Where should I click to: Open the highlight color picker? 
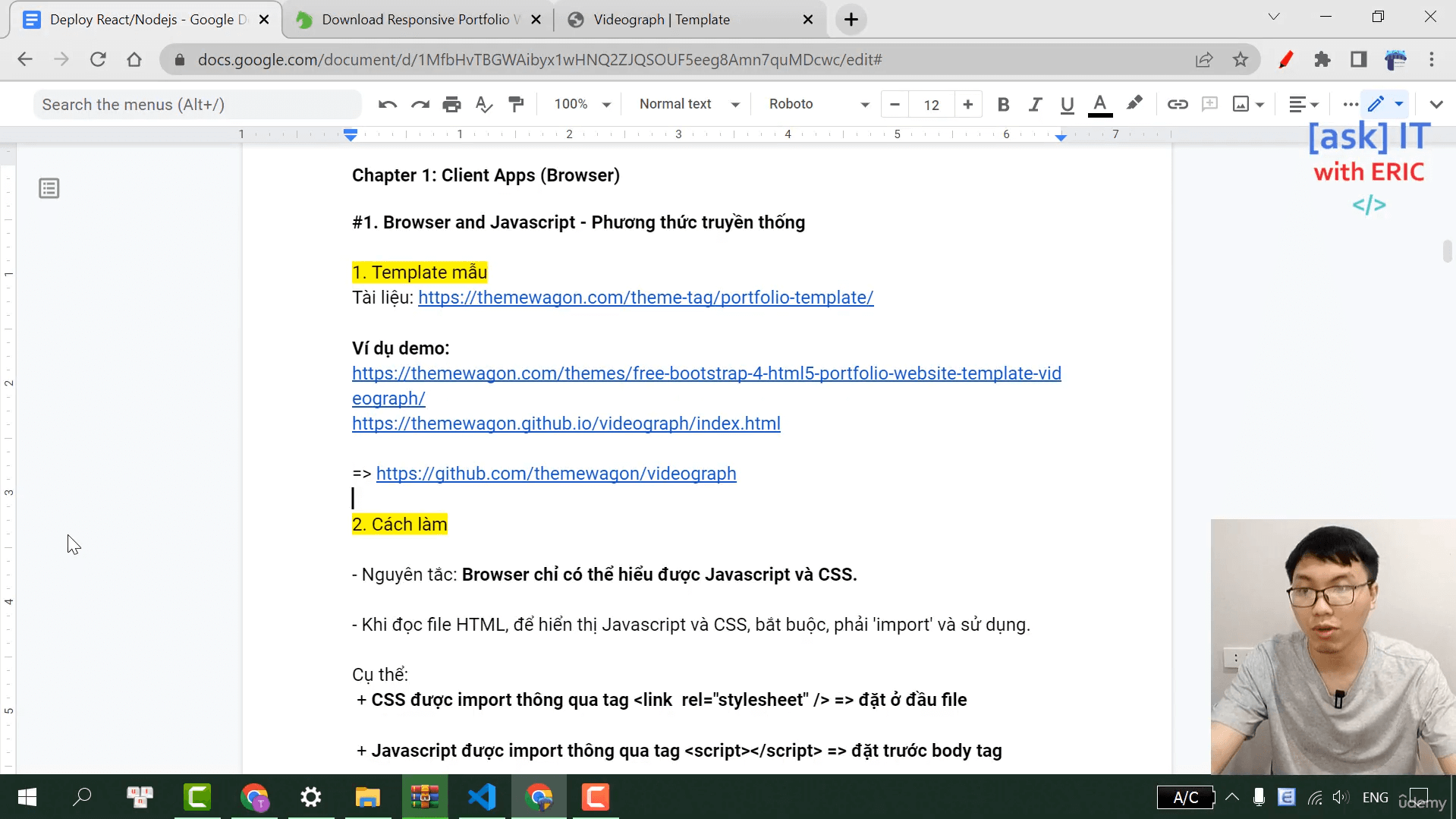[x=1134, y=104]
